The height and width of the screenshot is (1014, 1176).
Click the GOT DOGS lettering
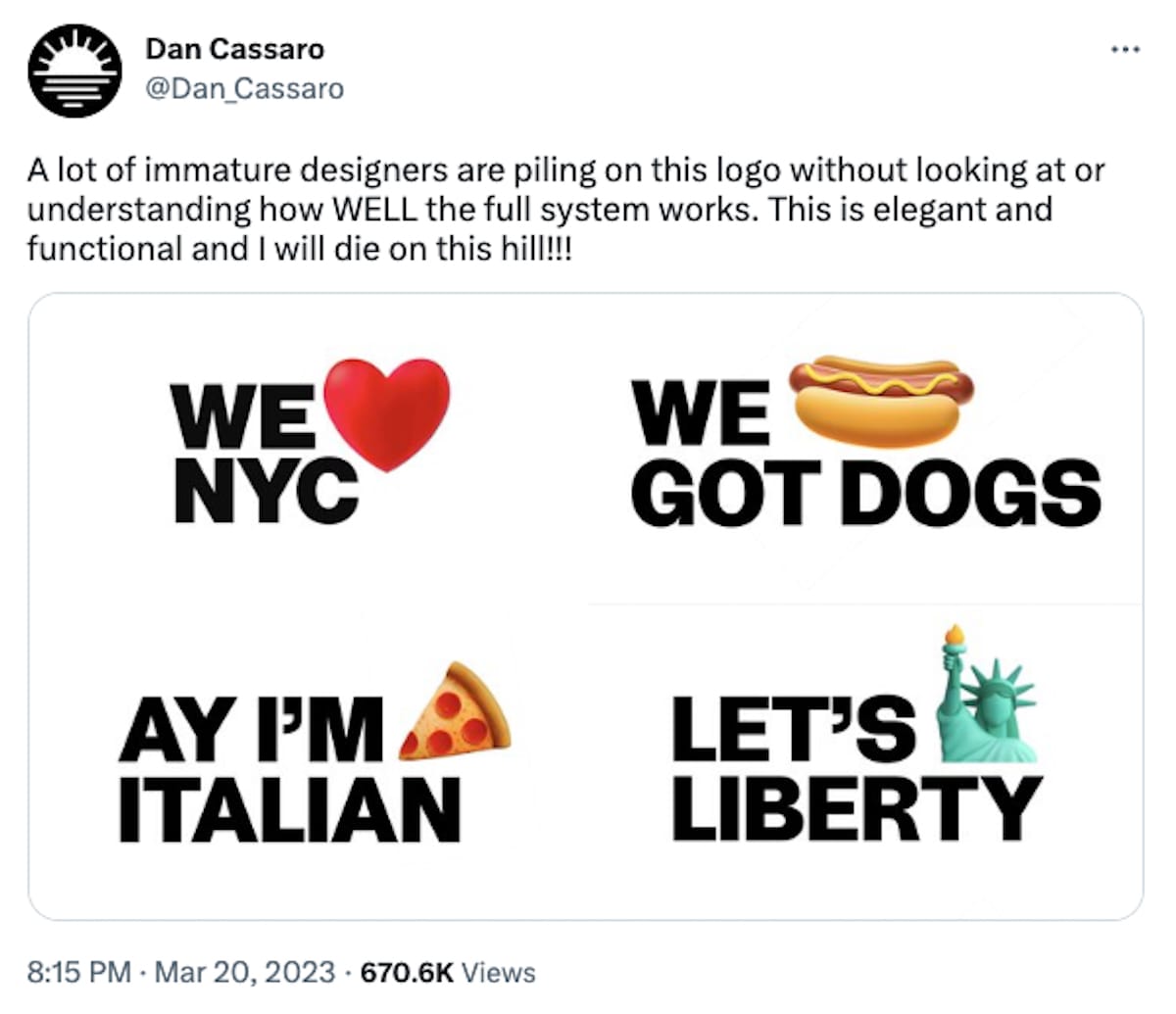pos(865,492)
